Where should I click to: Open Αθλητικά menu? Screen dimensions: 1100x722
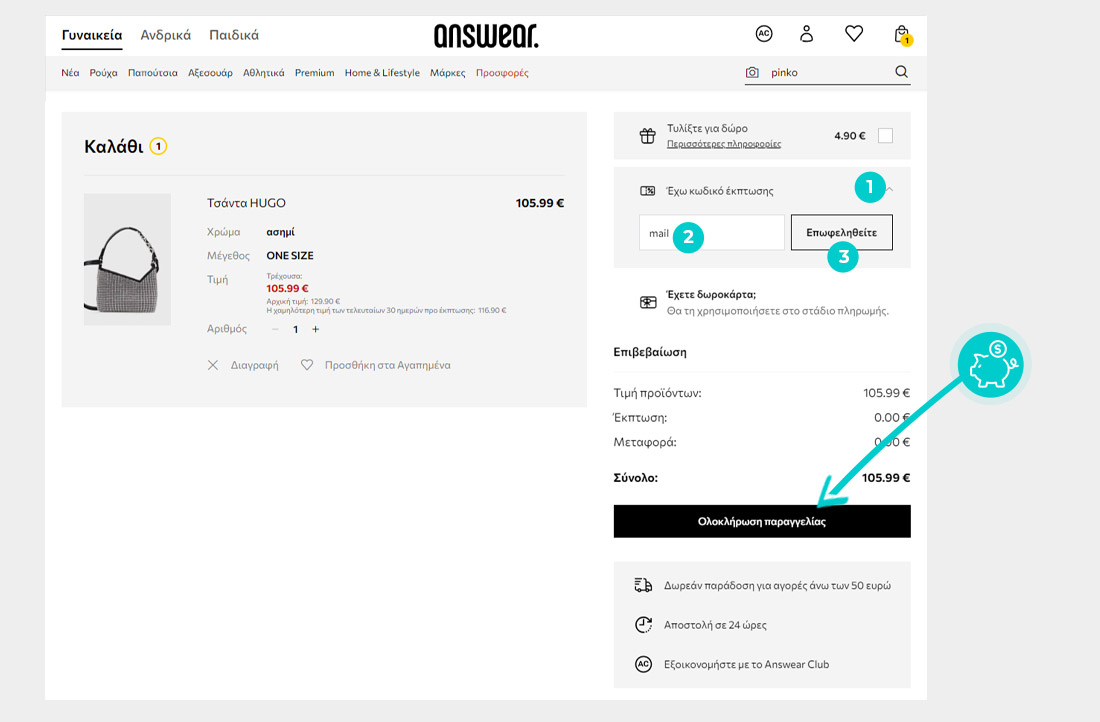click(264, 72)
